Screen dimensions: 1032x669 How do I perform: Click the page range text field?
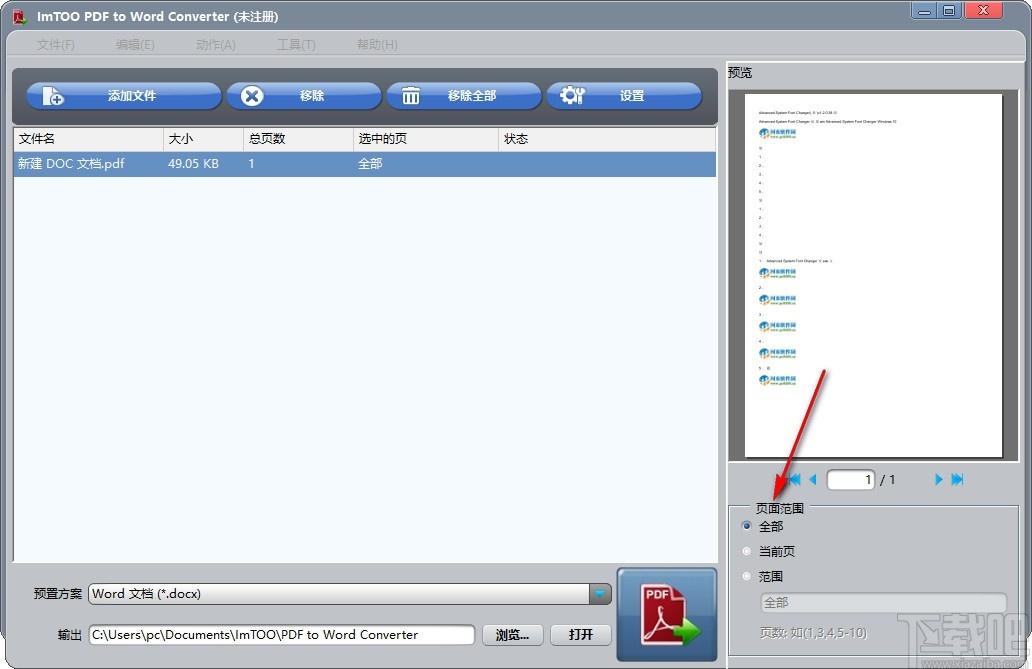883,602
